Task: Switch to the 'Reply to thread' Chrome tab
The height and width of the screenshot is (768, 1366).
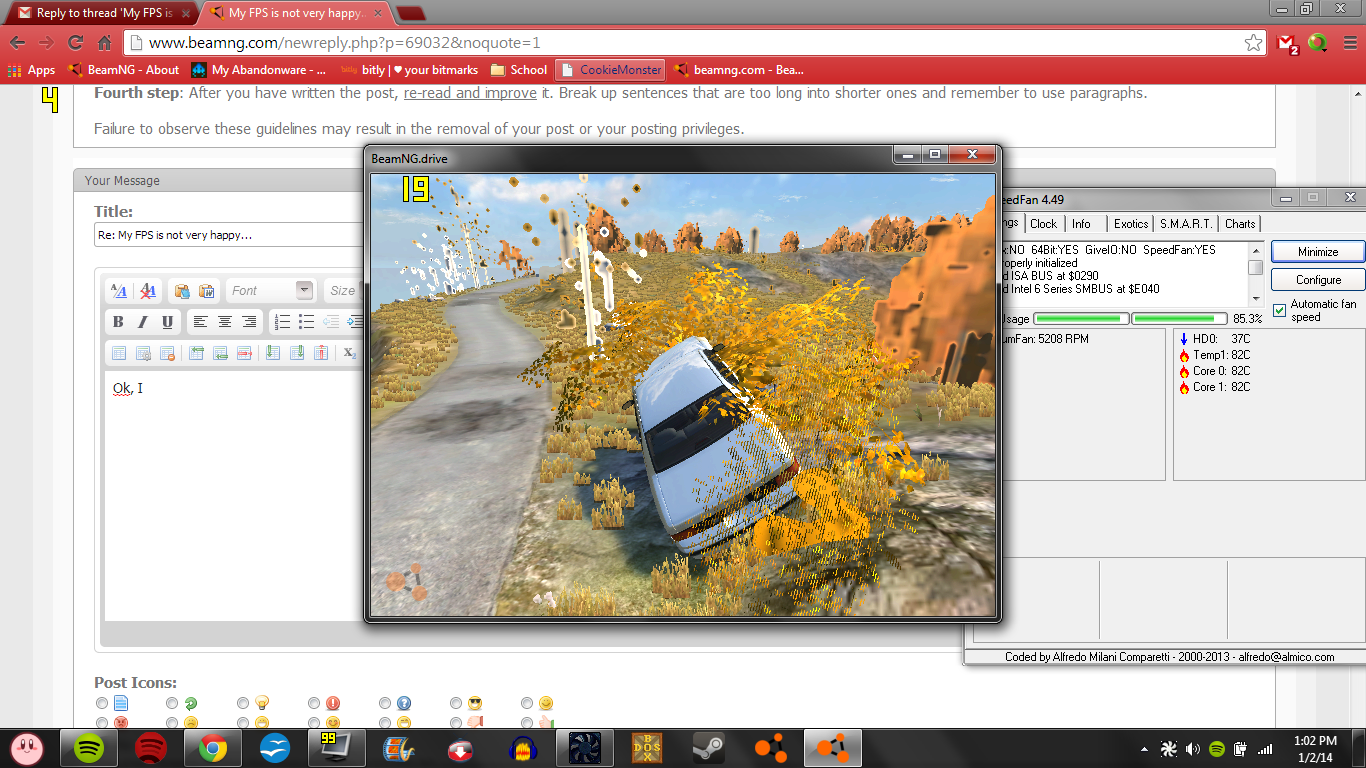Action: click(x=100, y=13)
